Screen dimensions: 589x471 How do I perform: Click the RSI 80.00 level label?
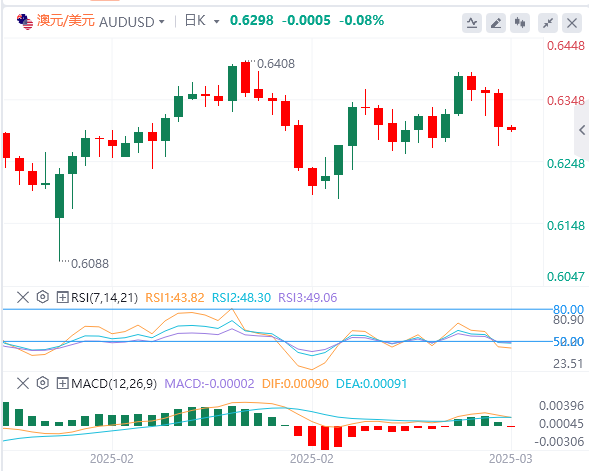568,309
